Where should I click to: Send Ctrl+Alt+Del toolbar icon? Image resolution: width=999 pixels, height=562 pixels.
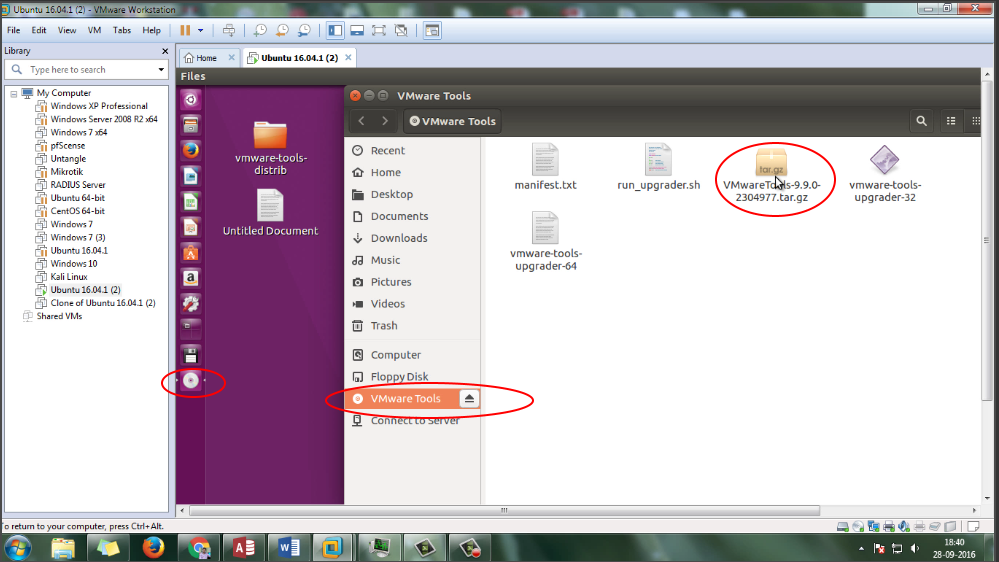click(229, 30)
